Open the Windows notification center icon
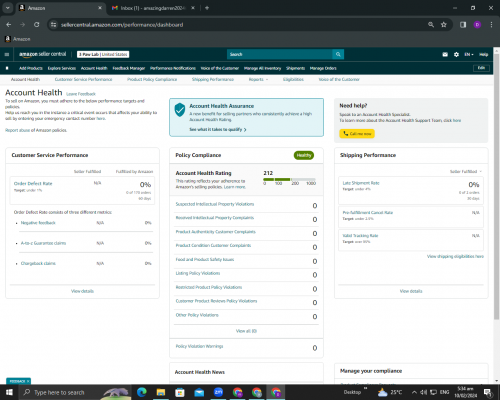Image resolution: width=500 pixels, height=400 pixels. [x=488, y=392]
